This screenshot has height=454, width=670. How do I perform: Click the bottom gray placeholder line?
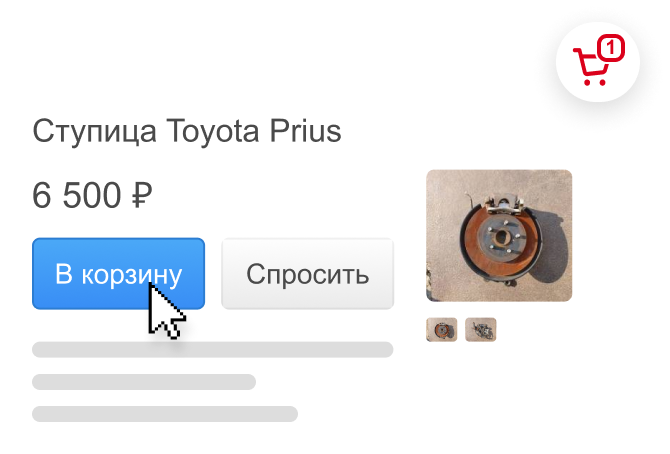pos(165,414)
